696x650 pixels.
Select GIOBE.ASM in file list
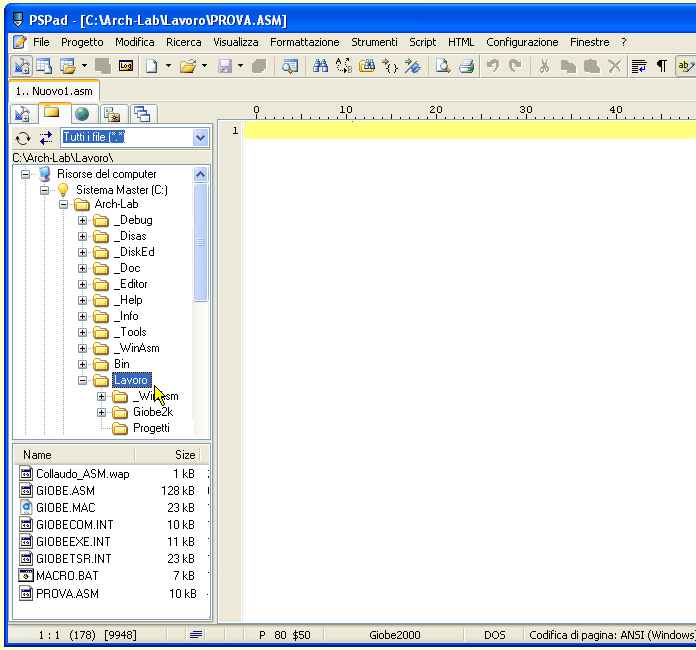click(x=65, y=491)
